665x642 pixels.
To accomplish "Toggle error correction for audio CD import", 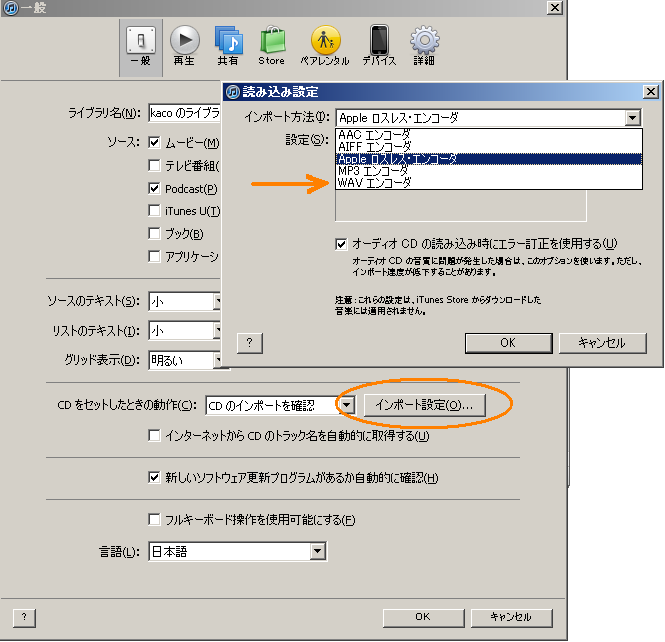I will (x=341, y=244).
